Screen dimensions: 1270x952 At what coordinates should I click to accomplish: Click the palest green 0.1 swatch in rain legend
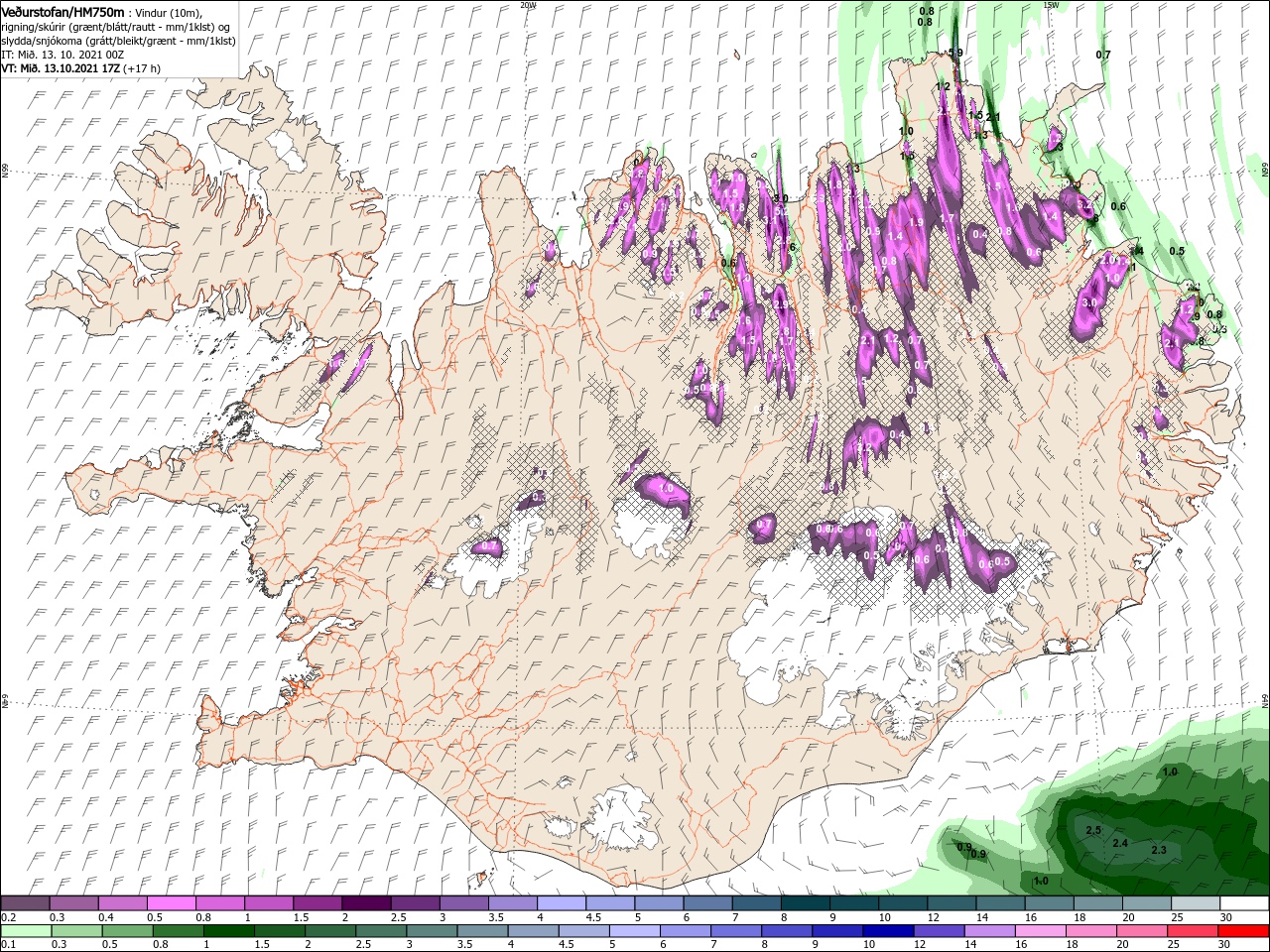click(x=26, y=930)
